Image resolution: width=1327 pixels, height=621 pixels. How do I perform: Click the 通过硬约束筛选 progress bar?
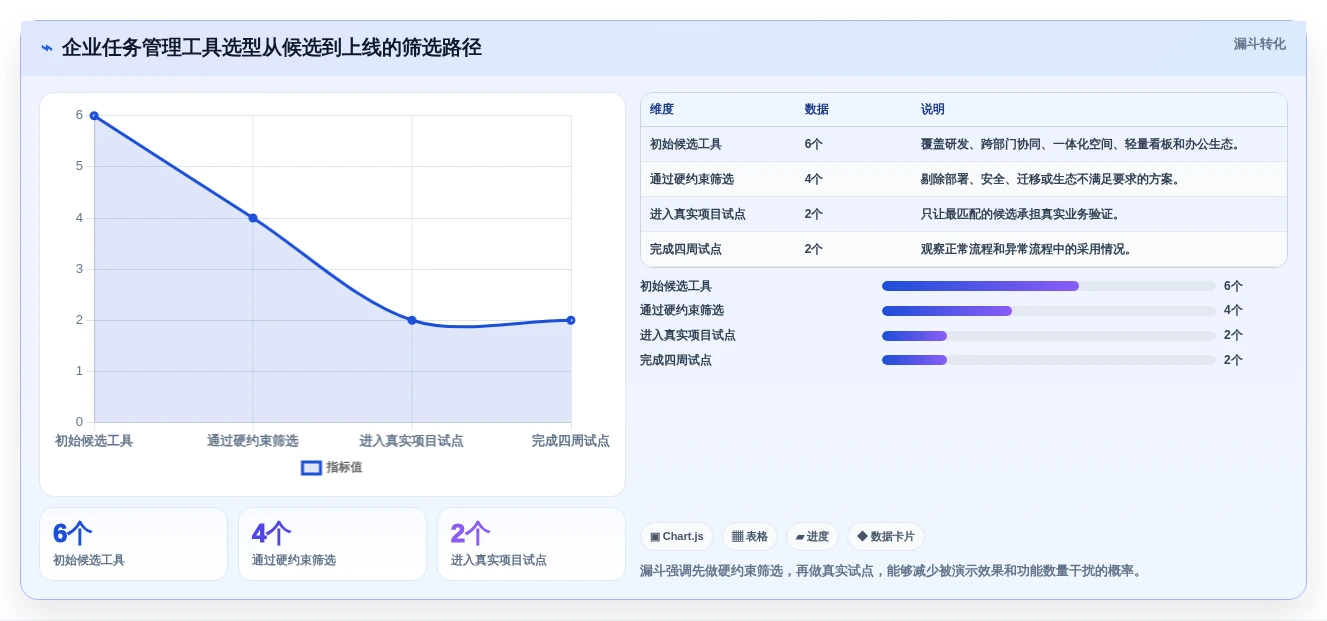pos(1049,311)
